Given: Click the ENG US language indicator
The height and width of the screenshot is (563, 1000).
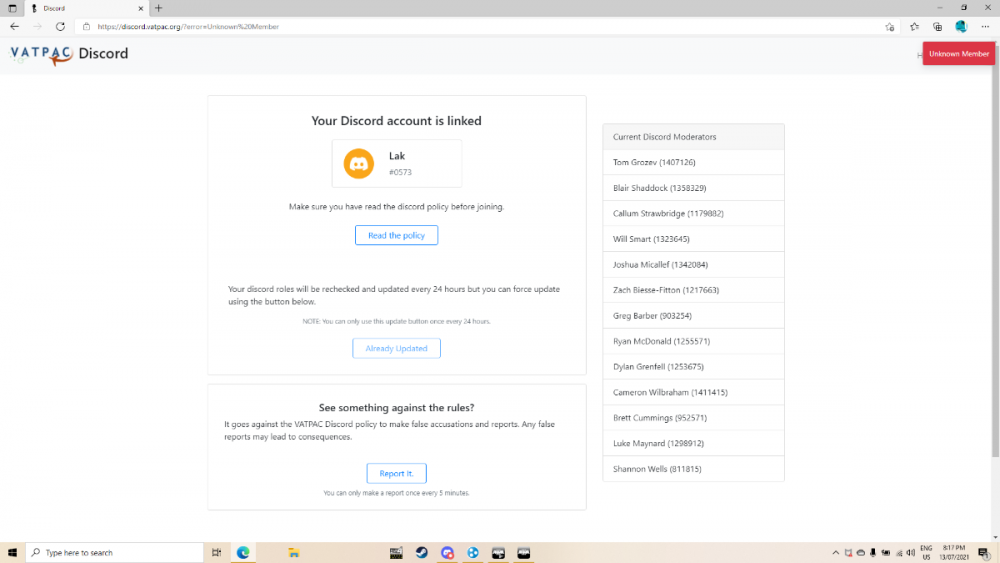Looking at the screenshot, I should click(926, 553).
